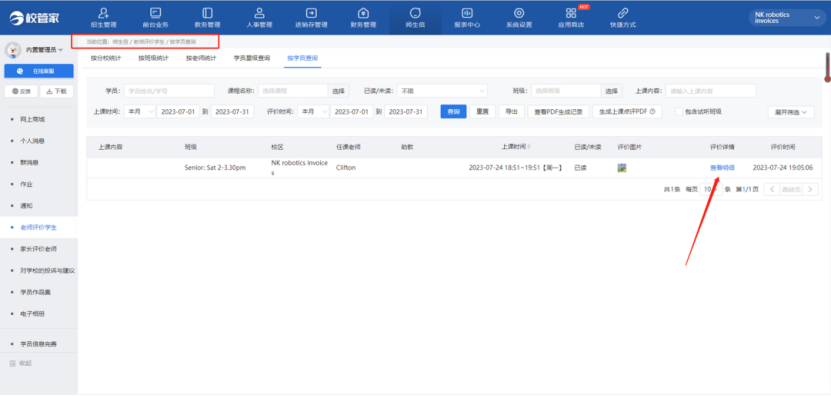Open the 上课时间 本月 range dropdown

pos(140,111)
